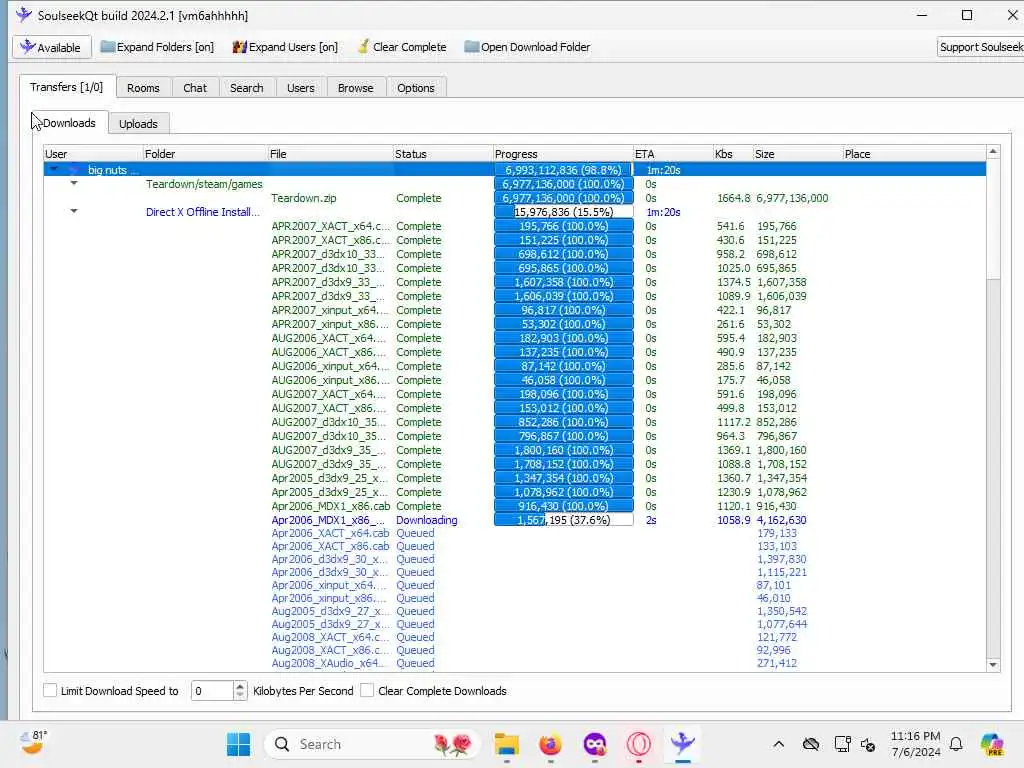
Task: Click the scroll up arrow of transfer list
Action: (993, 152)
